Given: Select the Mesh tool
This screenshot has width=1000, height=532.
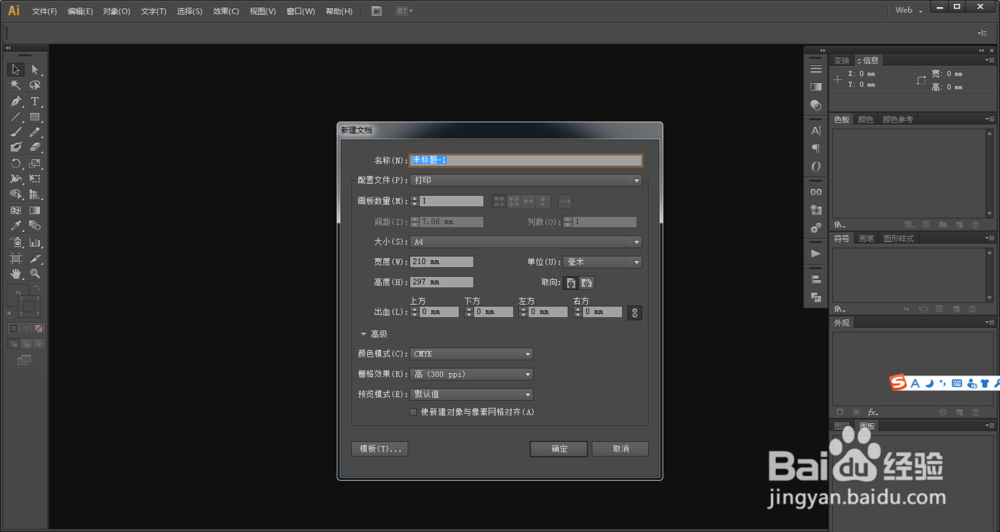Looking at the screenshot, I should (16, 211).
